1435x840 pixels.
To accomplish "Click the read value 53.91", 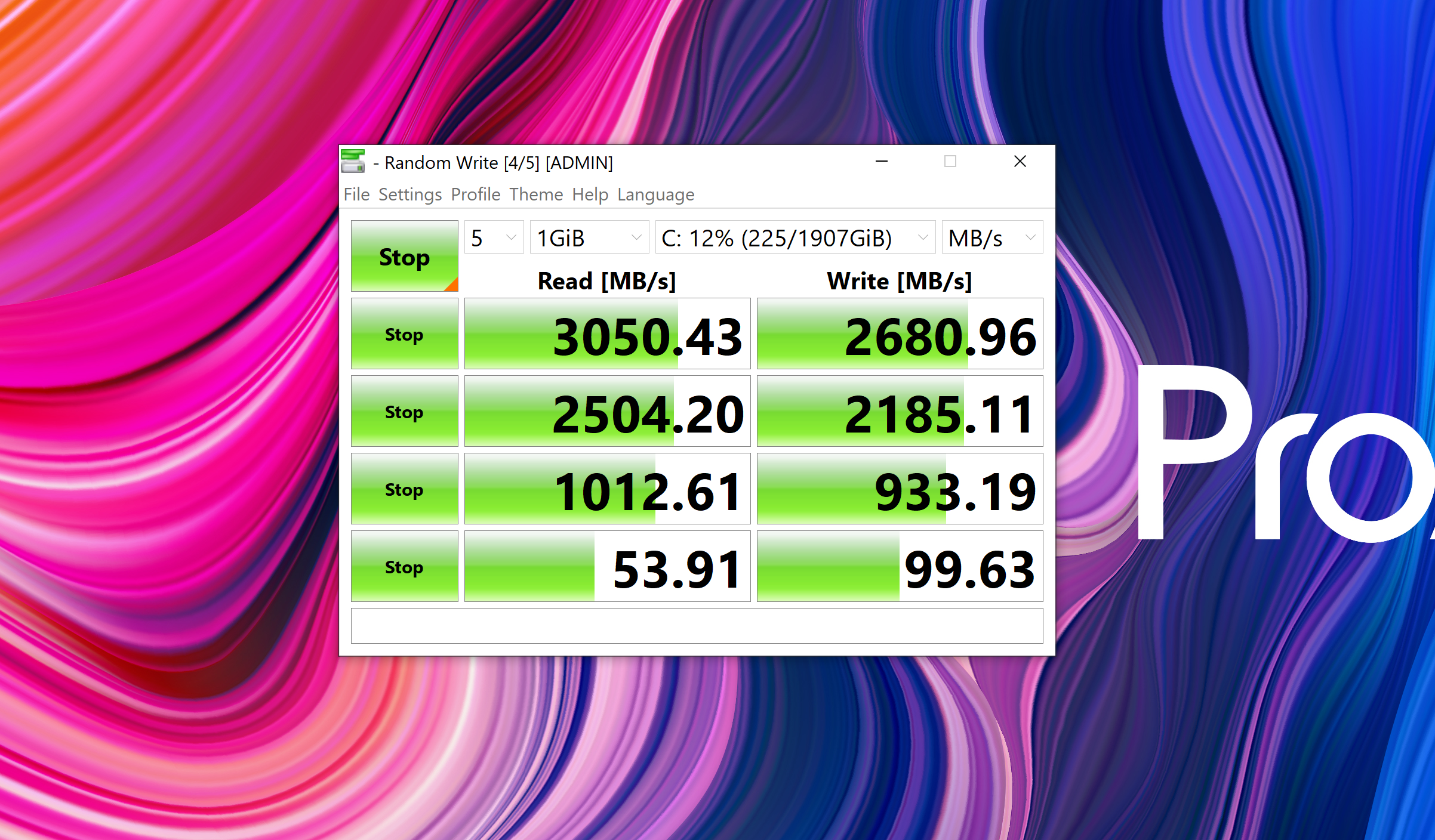I will pos(607,566).
